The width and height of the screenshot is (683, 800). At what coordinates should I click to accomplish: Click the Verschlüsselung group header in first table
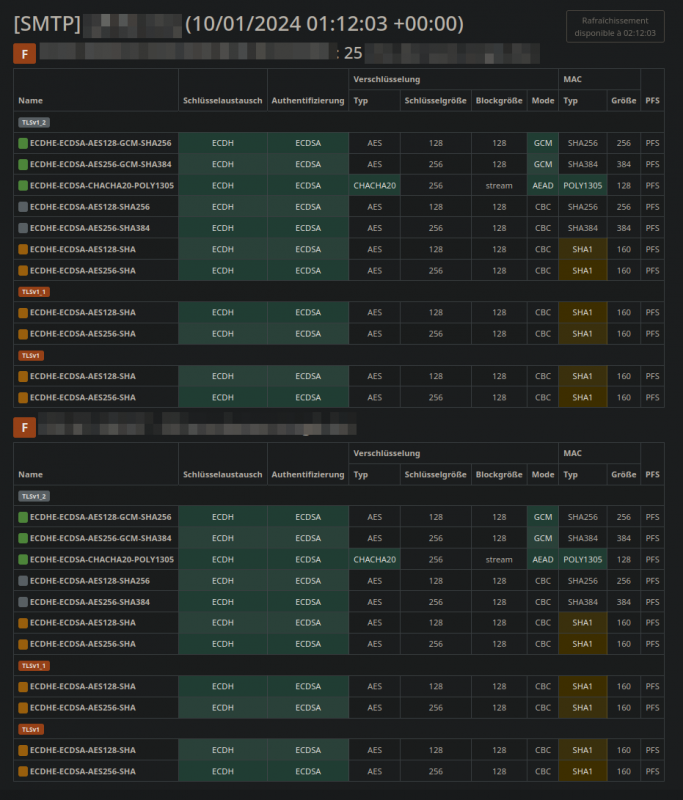pos(386,79)
